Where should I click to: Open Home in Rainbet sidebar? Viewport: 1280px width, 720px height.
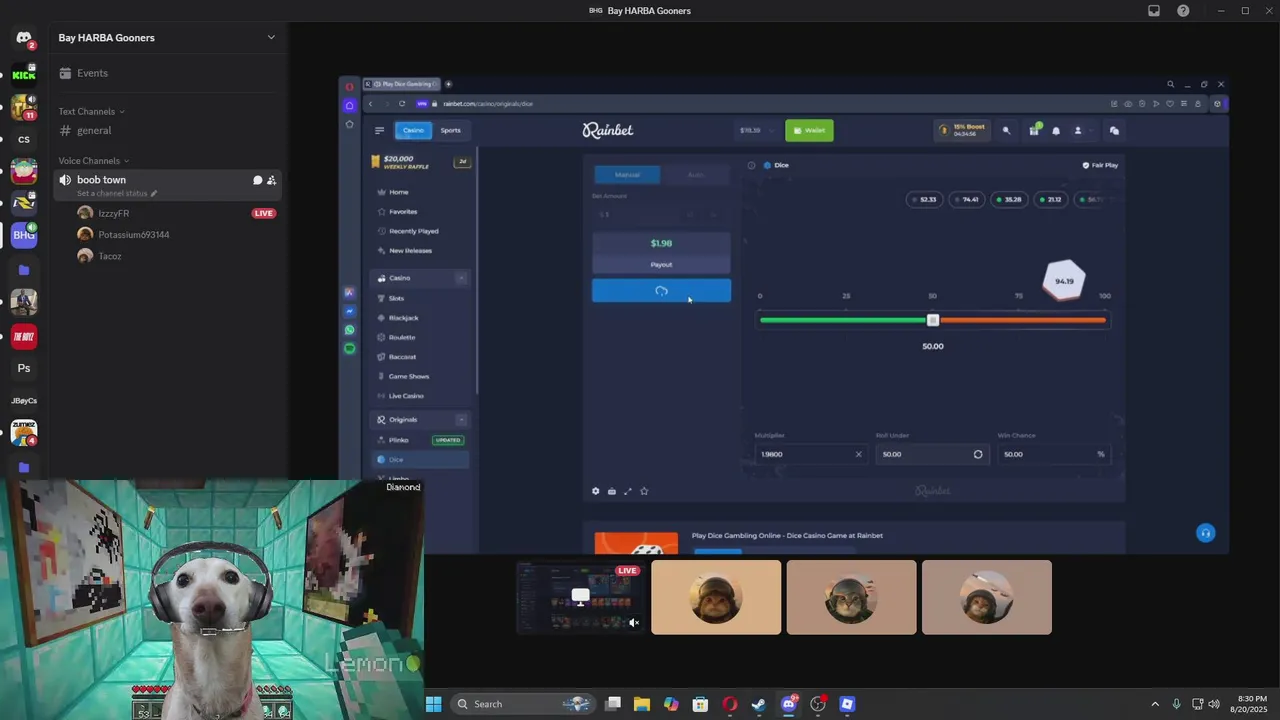(x=399, y=192)
